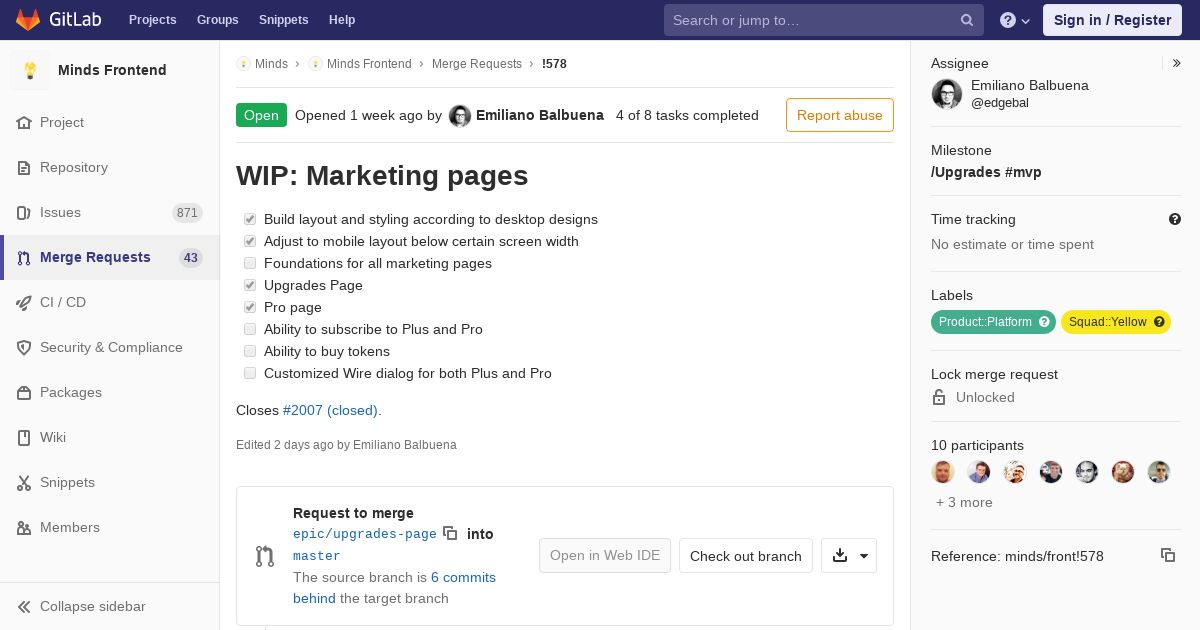The width and height of the screenshot is (1200, 630).
Task: Open Emiliano Balbuena's assignee avatar
Action: point(947,94)
